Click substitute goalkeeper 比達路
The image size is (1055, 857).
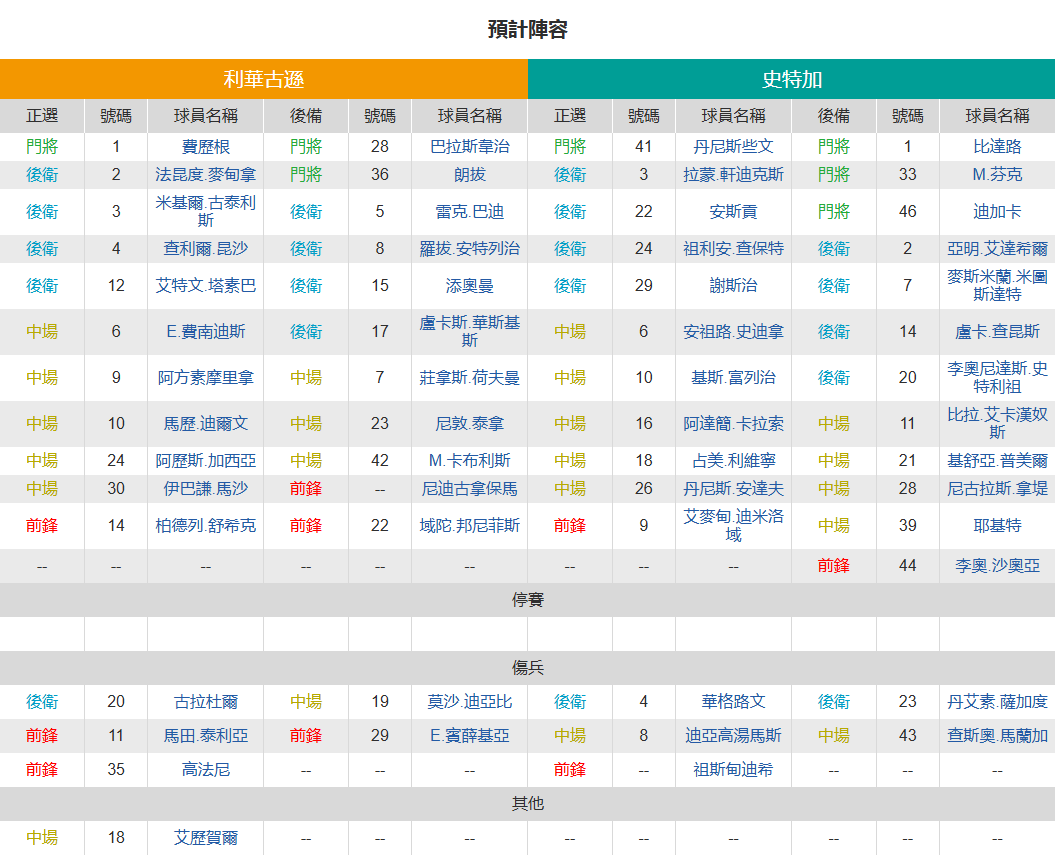click(997, 147)
